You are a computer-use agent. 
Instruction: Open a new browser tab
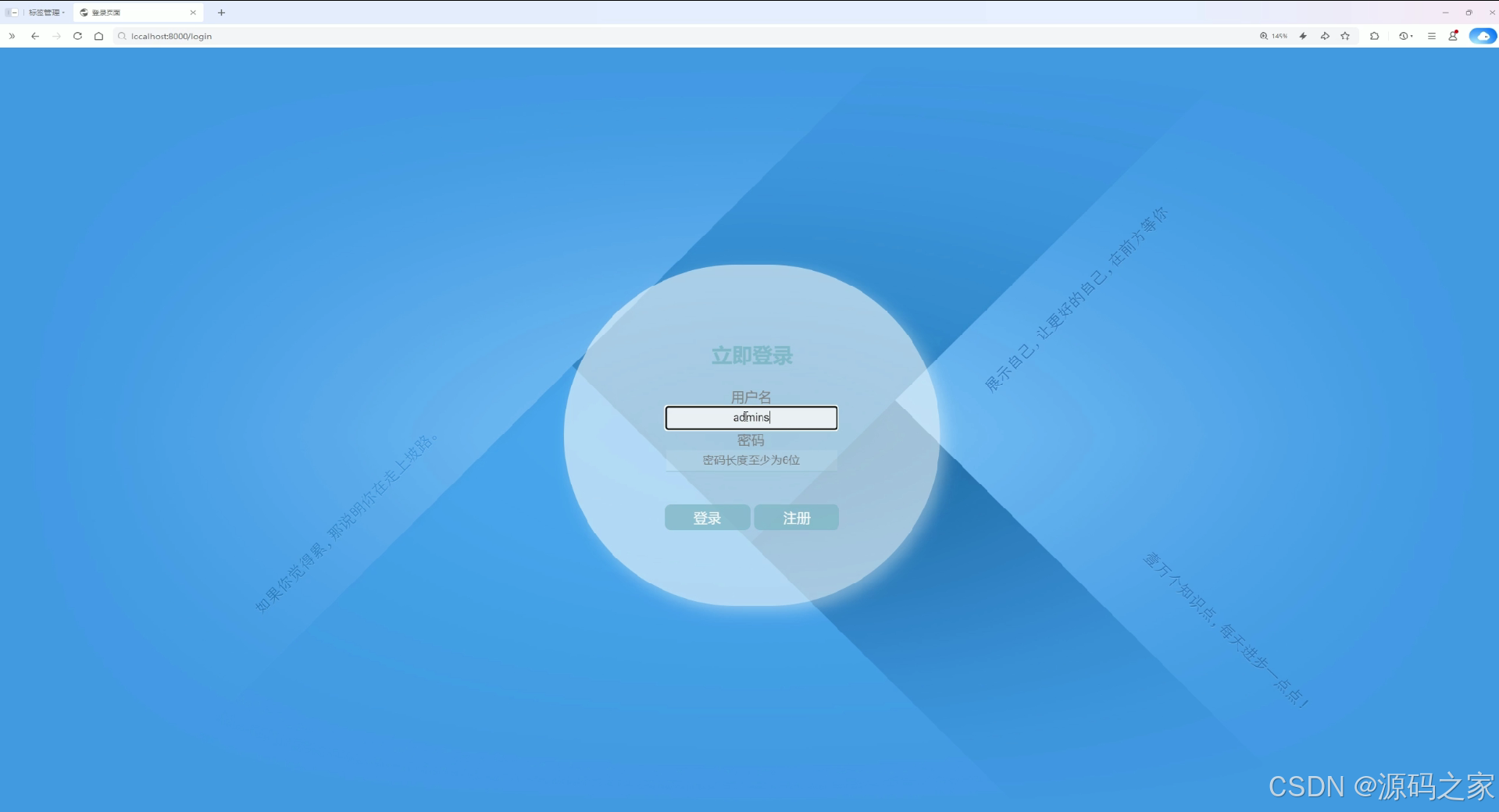[221, 12]
